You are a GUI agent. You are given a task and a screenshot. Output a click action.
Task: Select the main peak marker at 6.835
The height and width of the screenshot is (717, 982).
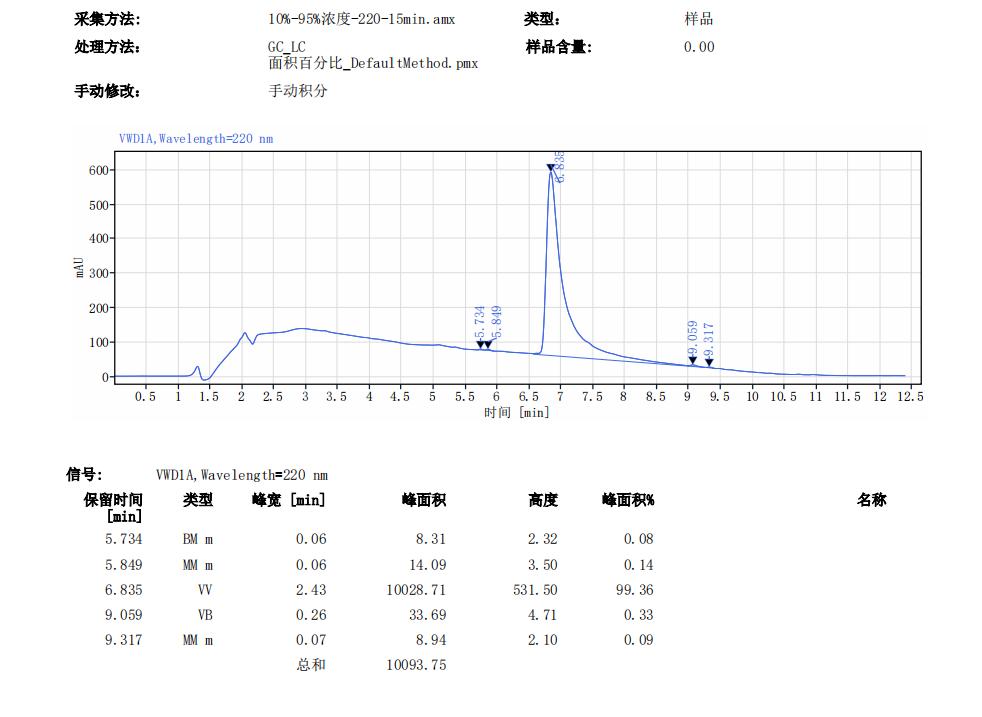(551, 168)
